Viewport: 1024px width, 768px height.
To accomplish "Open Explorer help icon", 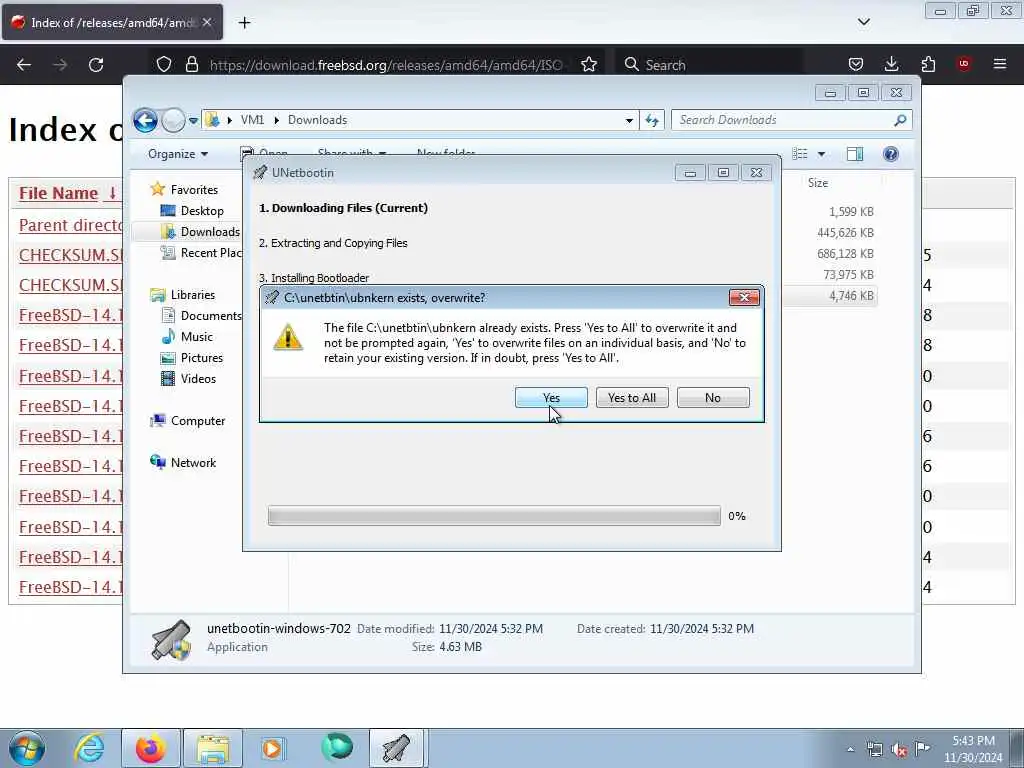I will point(891,154).
